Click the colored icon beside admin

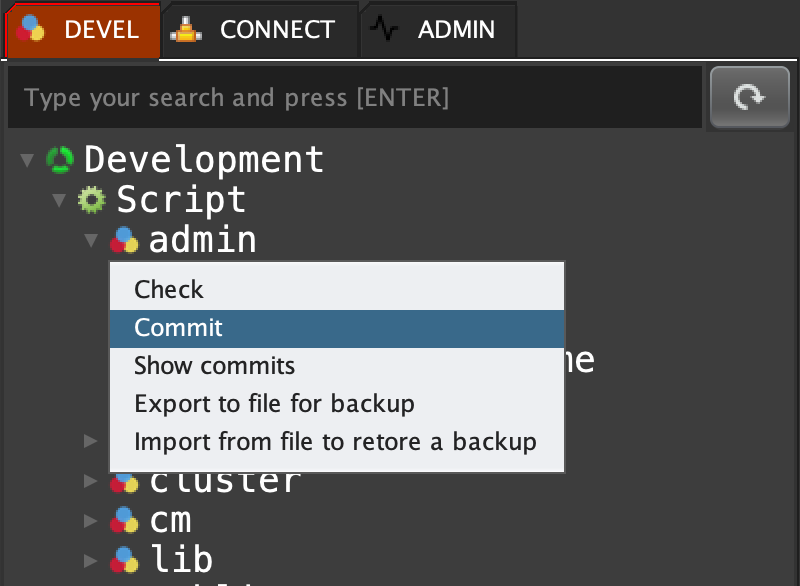124,240
